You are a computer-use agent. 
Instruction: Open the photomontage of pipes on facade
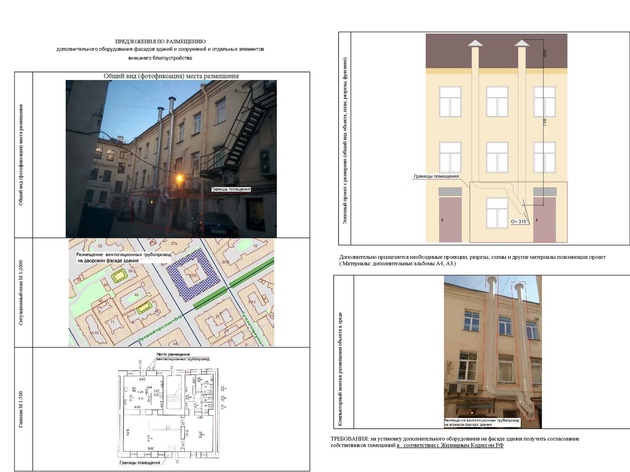pyautogui.click(x=493, y=352)
